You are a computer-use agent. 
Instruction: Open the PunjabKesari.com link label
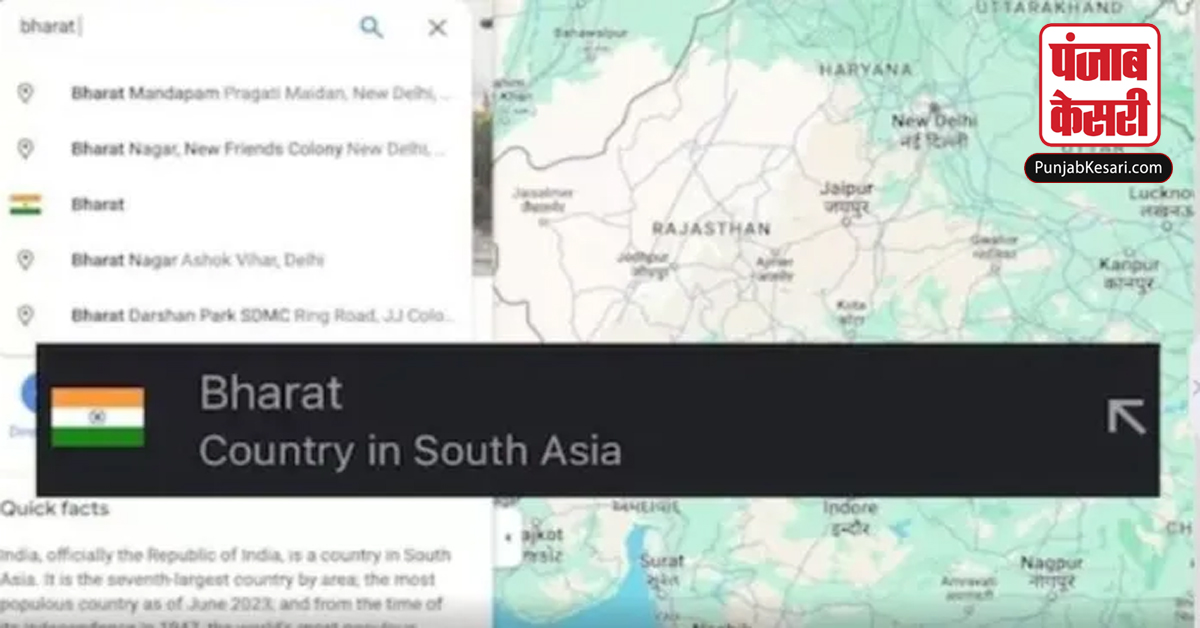point(1098,168)
